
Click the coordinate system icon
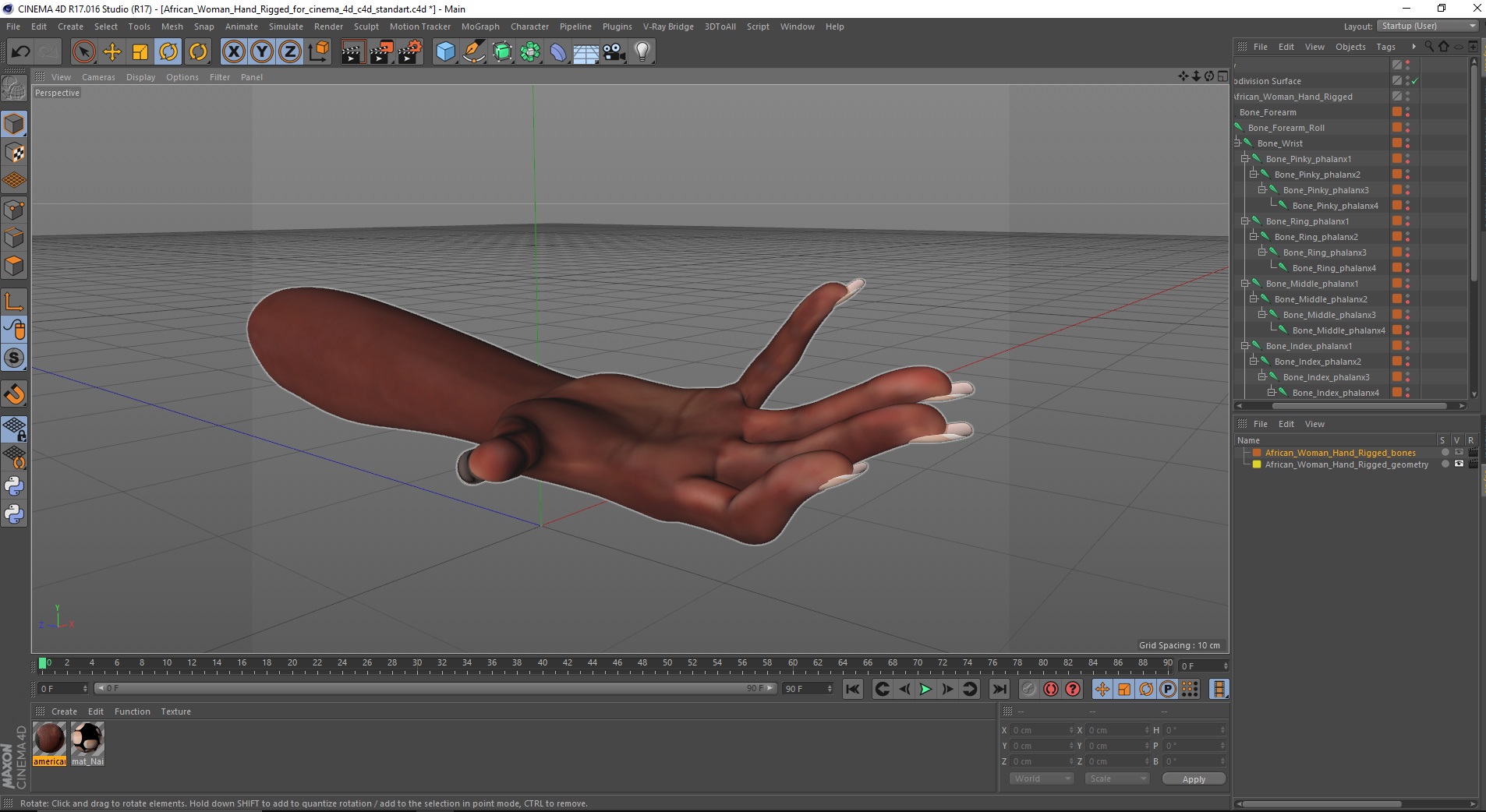click(x=318, y=51)
